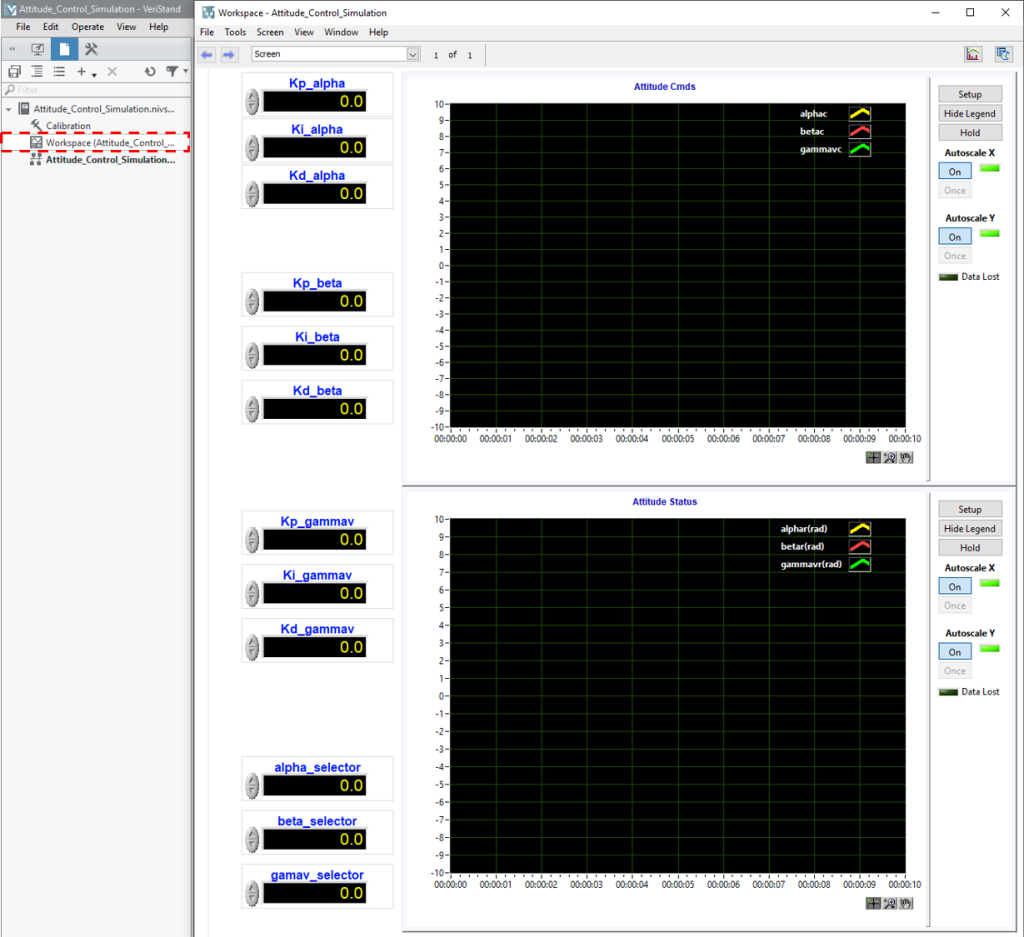The image size is (1024, 937).
Task: Collapse the VeriStand side pane with double chevron
Action: (x=12, y=49)
